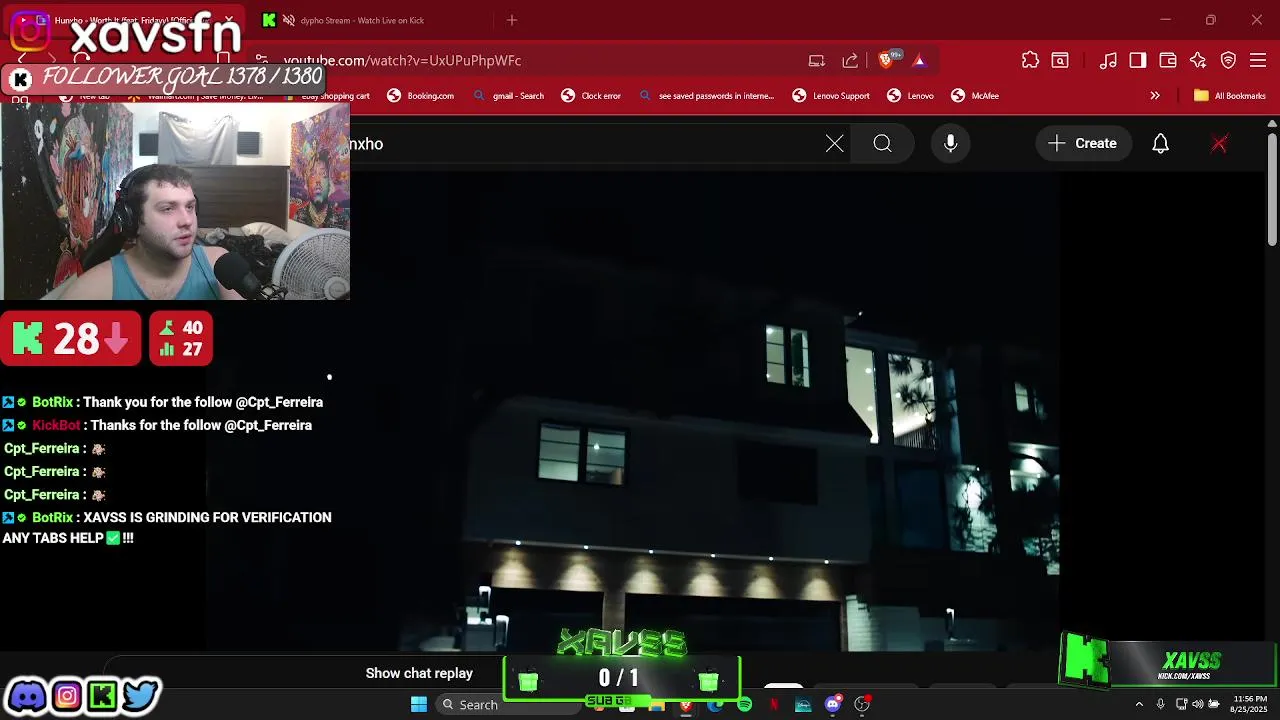
Task: Open Microsoft Edge from the taskbar
Action: [715, 704]
